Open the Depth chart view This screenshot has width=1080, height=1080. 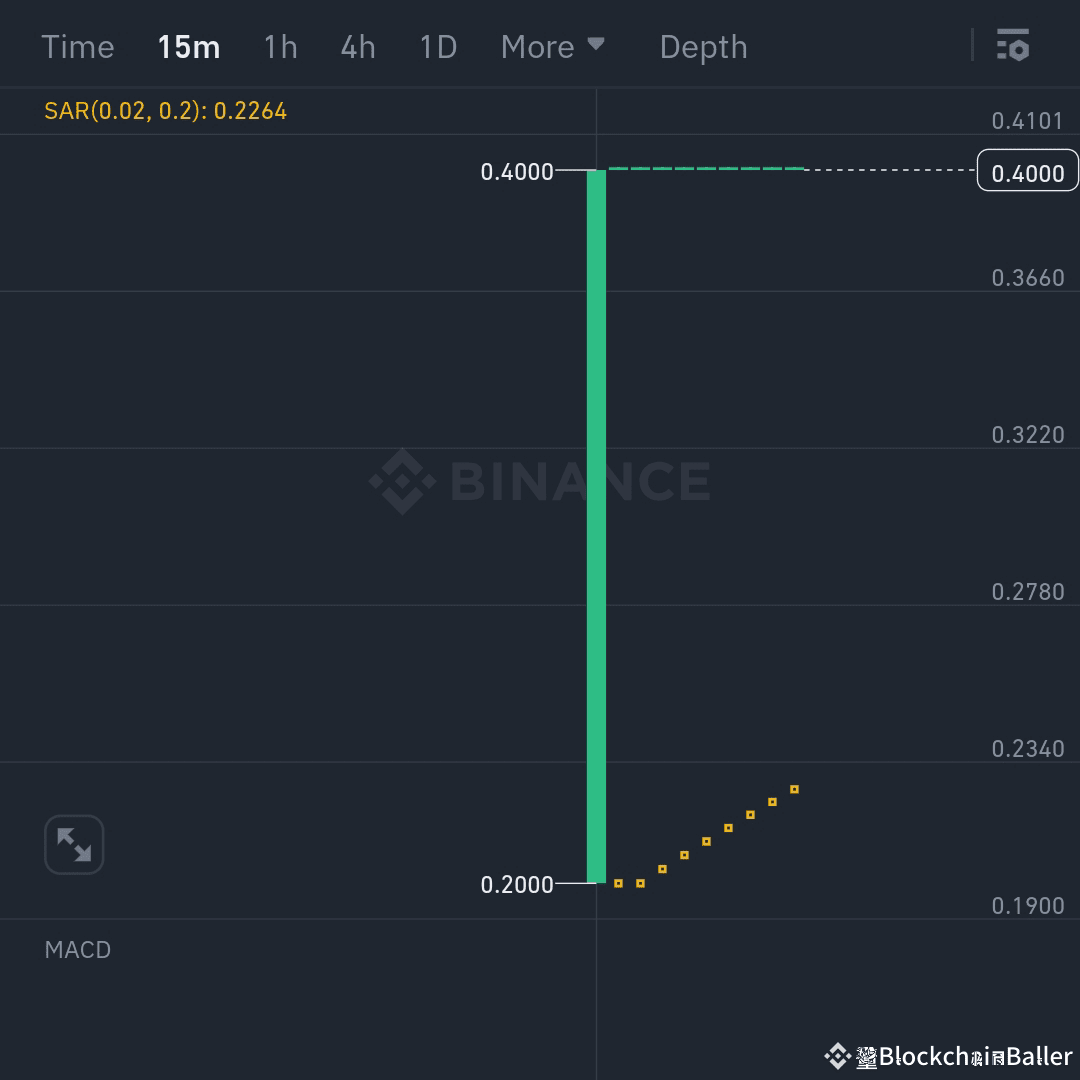[x=703, y=46]
